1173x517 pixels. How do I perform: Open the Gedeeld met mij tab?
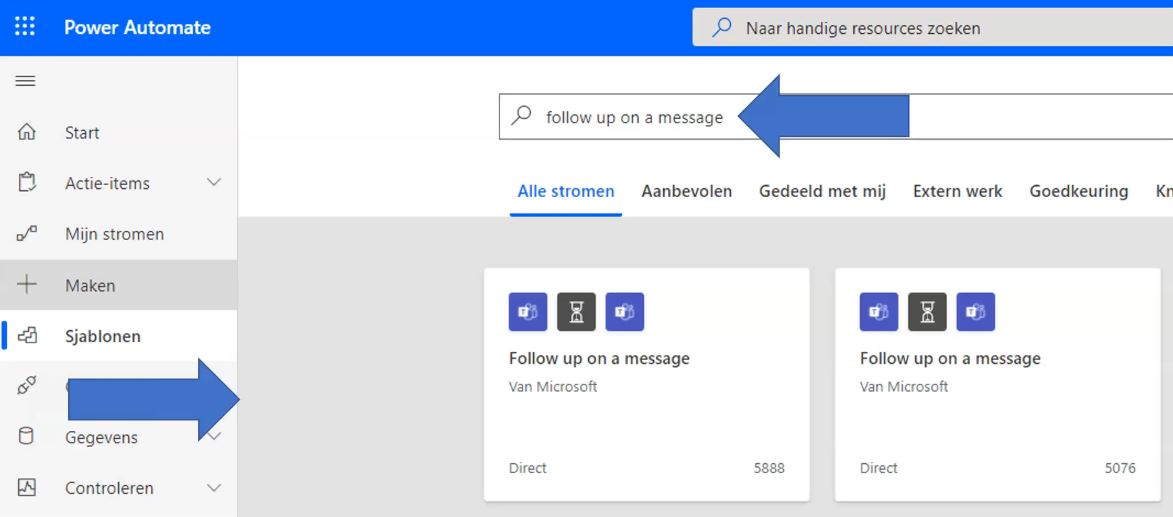822,192
